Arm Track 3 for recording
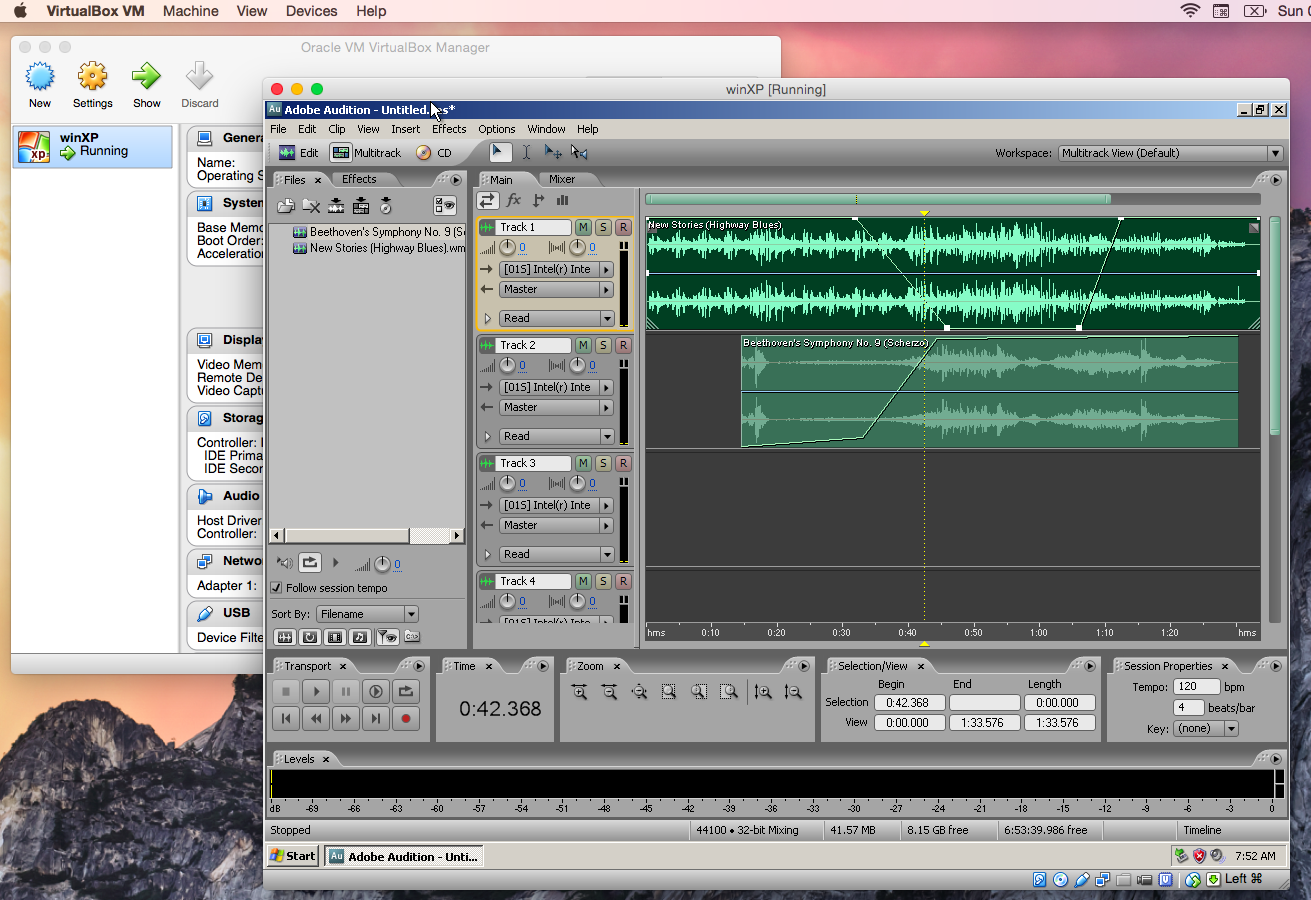This screenshot has height=900, width=1311. (623, 464)
